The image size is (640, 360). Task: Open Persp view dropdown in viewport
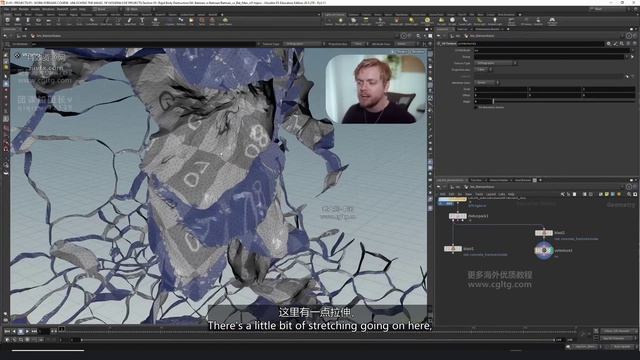click(402, 52)
